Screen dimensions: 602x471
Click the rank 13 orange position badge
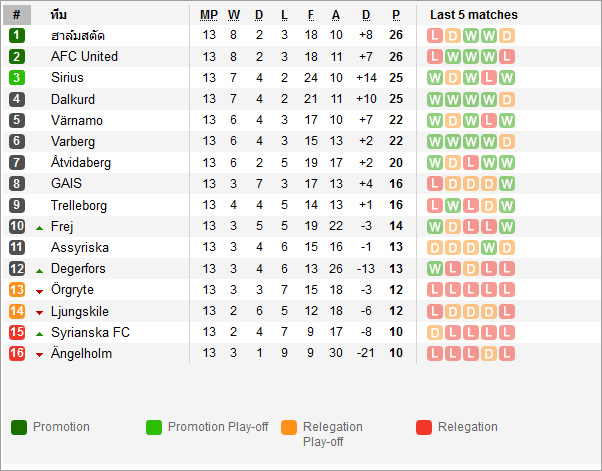[x=17, y=290]
